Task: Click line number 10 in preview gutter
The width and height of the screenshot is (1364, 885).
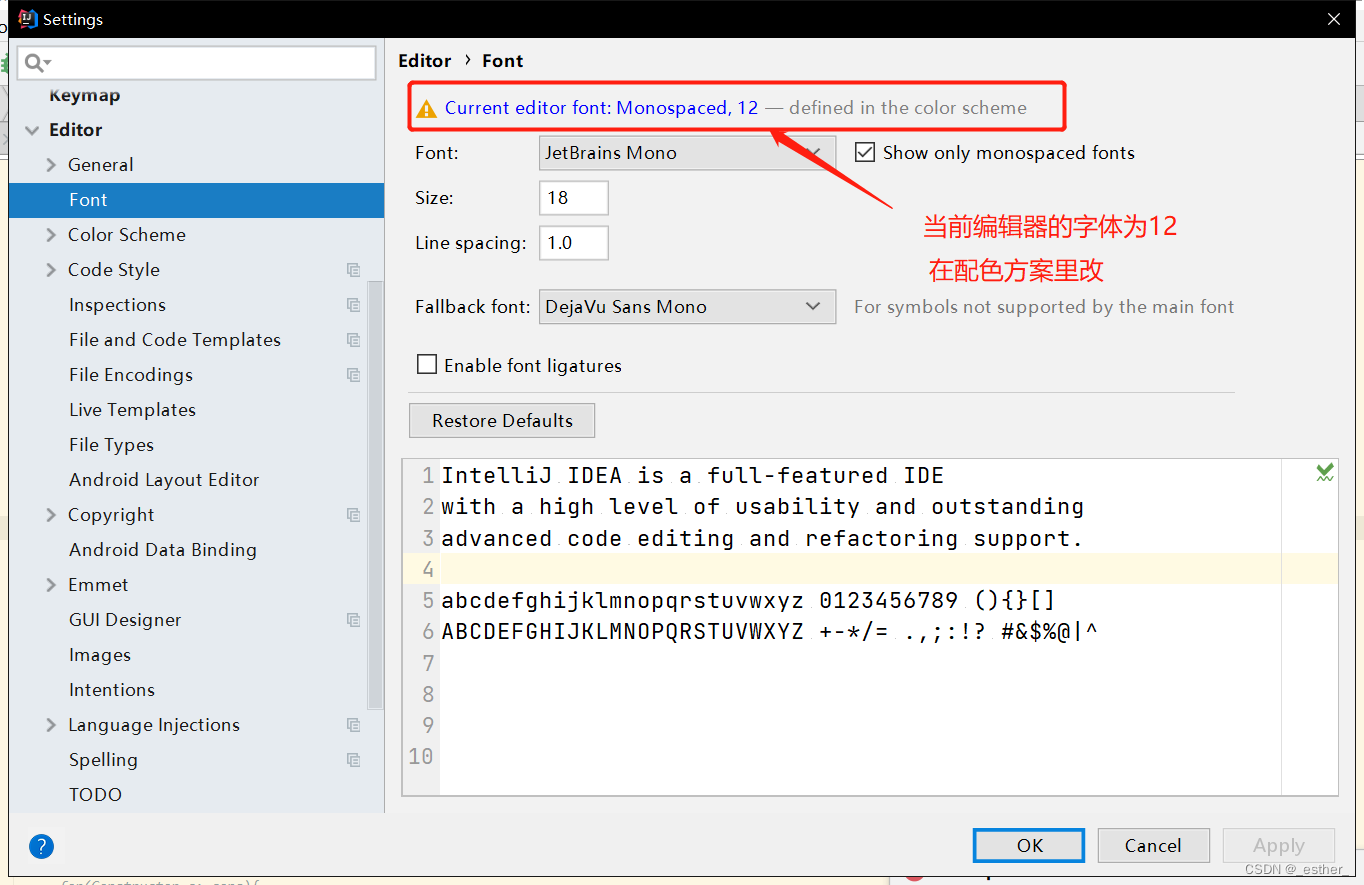Action: [x=421, y=756]
